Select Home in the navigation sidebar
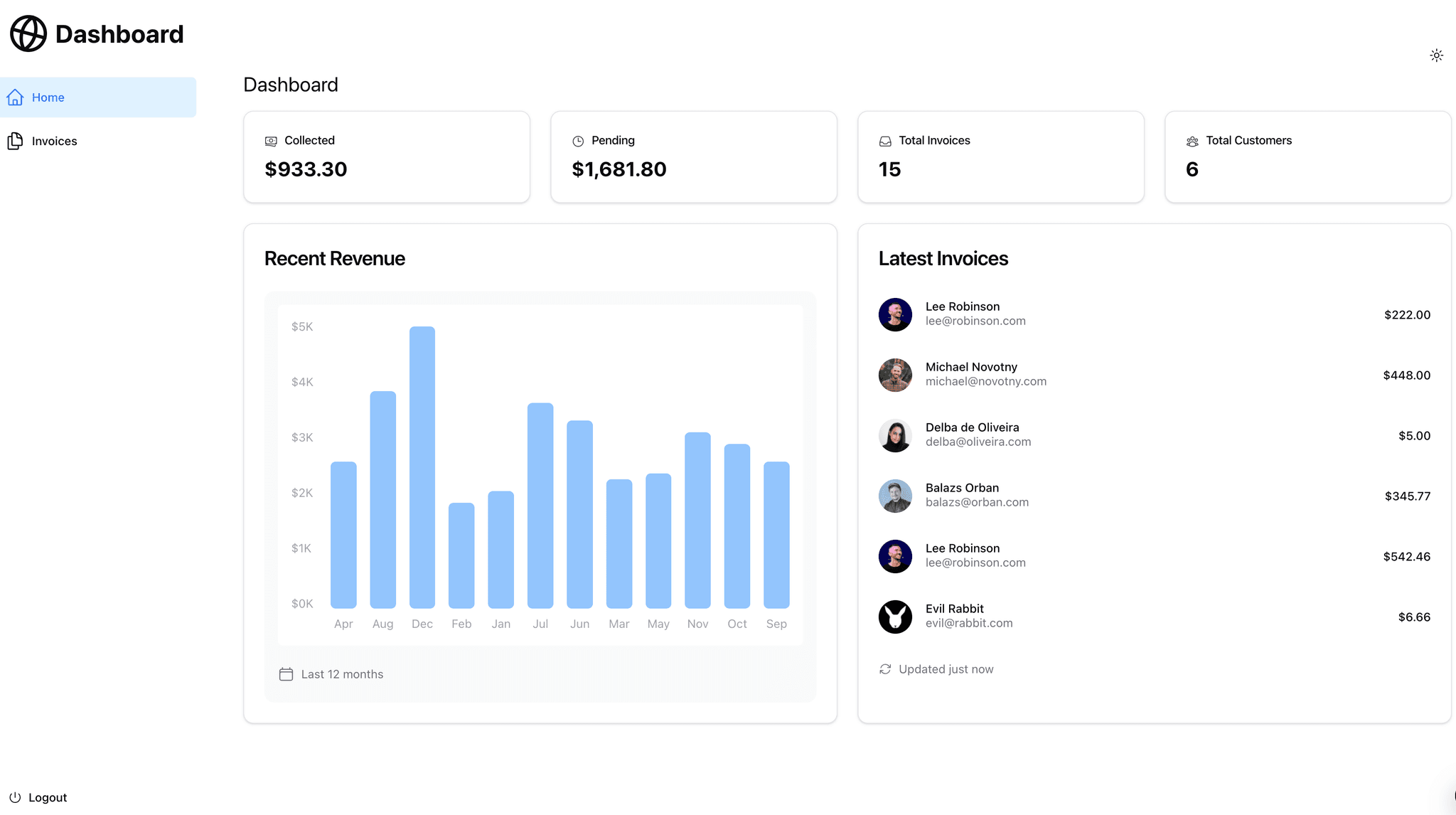The image size is (1456, 815). (x=48, y=97)
